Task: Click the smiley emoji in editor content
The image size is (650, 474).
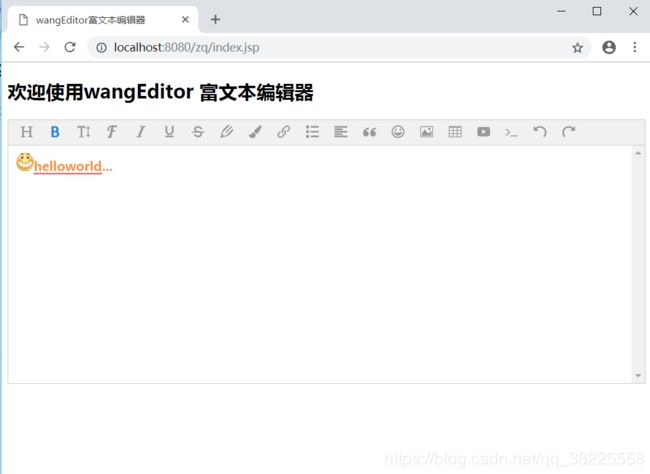Action: point(25,162)
